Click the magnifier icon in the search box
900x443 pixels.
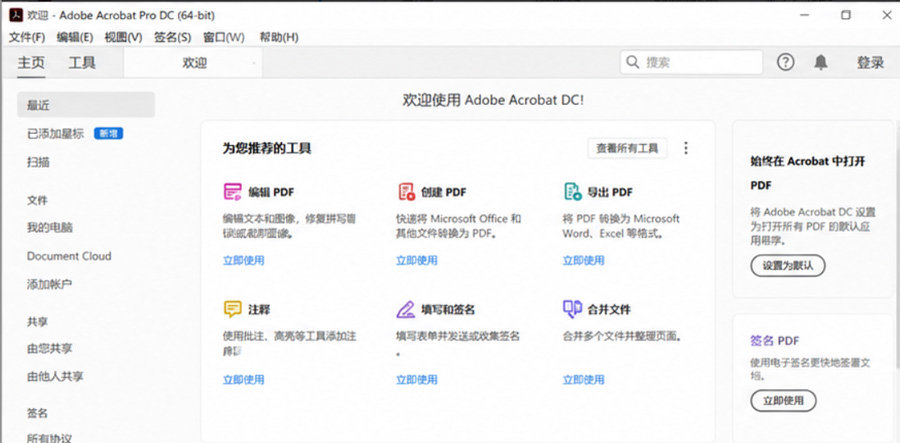[x=633, y=62]
